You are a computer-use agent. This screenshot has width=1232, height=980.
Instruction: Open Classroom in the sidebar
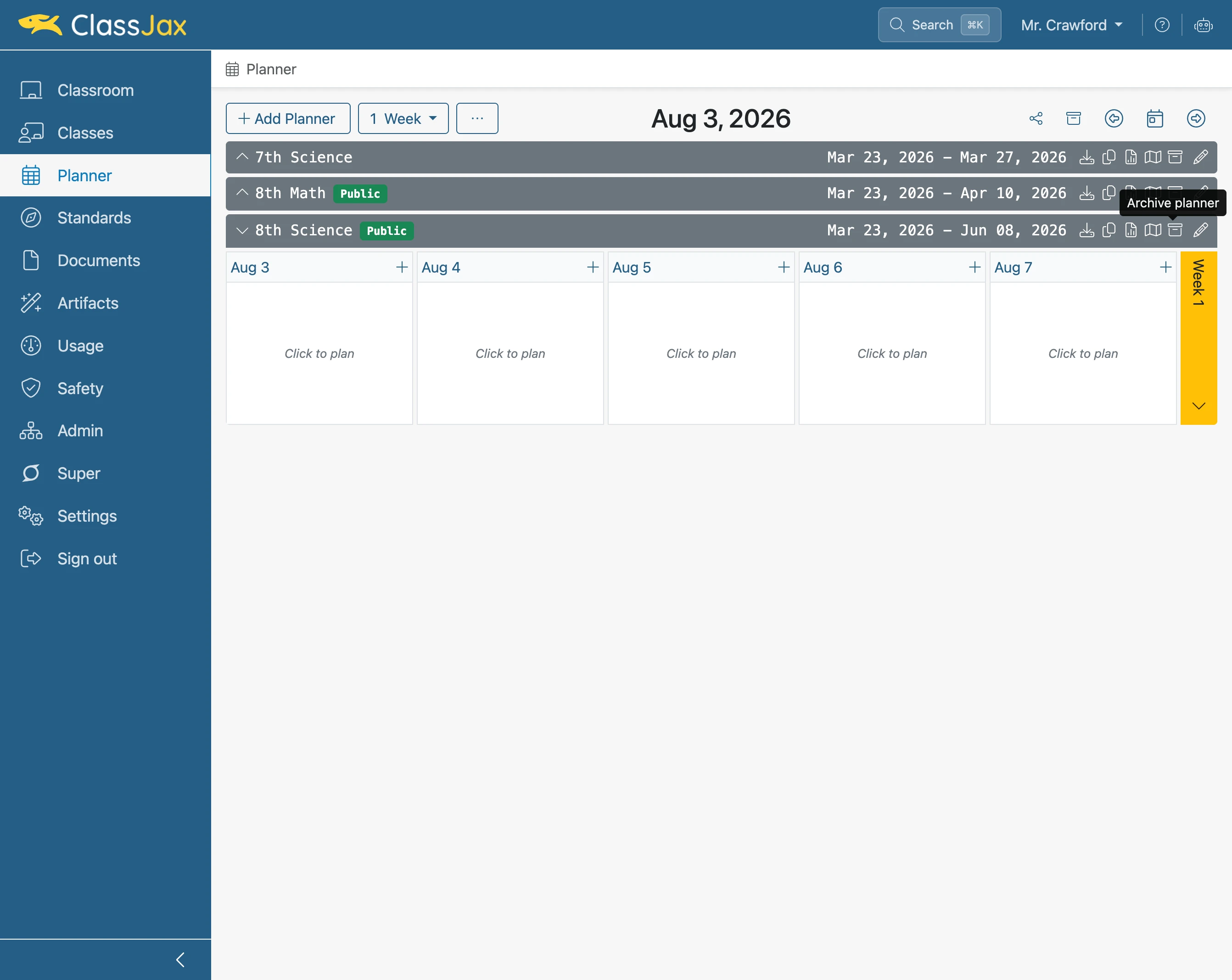point(105,90)
